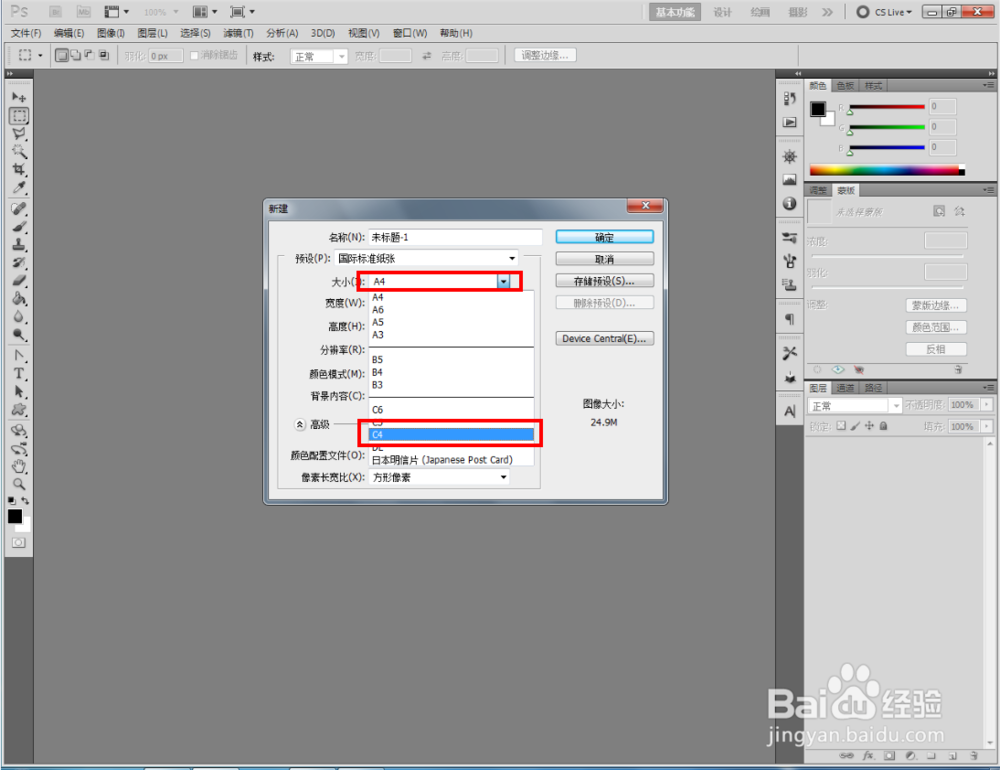Select the Crop tool
This screenshot has height=770, width=1000.
(19, 169)
